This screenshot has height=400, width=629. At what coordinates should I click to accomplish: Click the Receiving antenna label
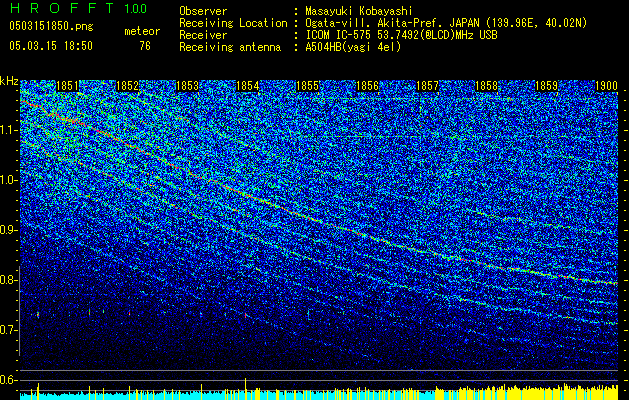[x=230, y=47]
